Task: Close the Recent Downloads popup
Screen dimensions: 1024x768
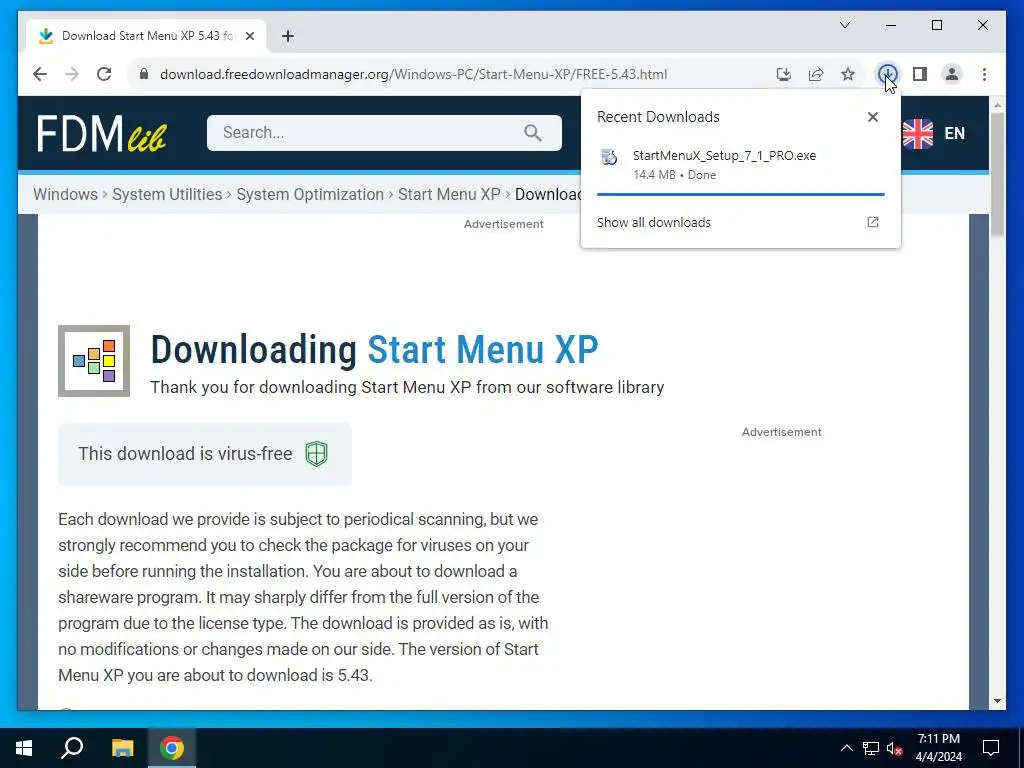Action: tap(872, 117)
